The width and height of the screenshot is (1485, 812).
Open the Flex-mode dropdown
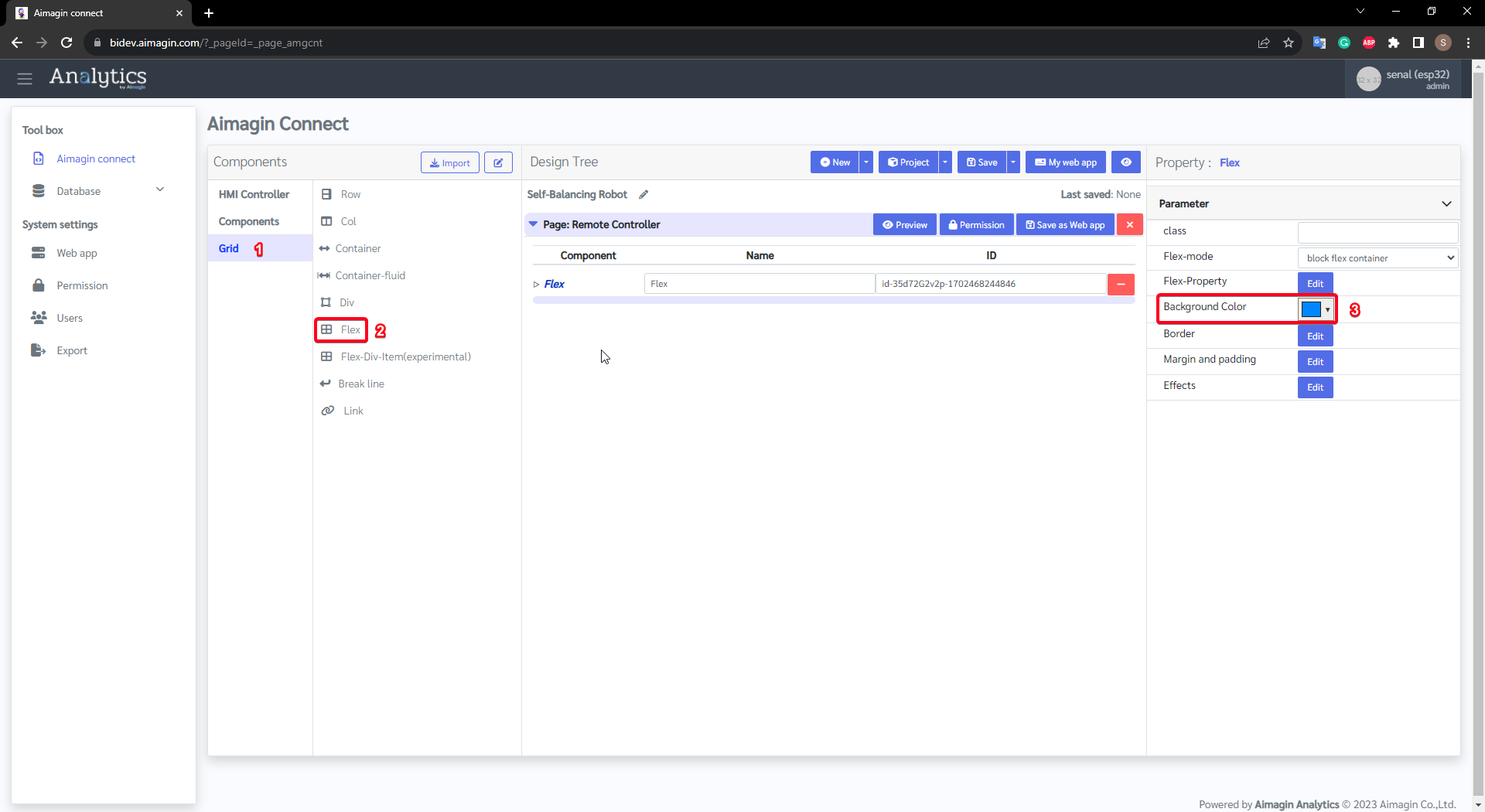[1377, 258]
